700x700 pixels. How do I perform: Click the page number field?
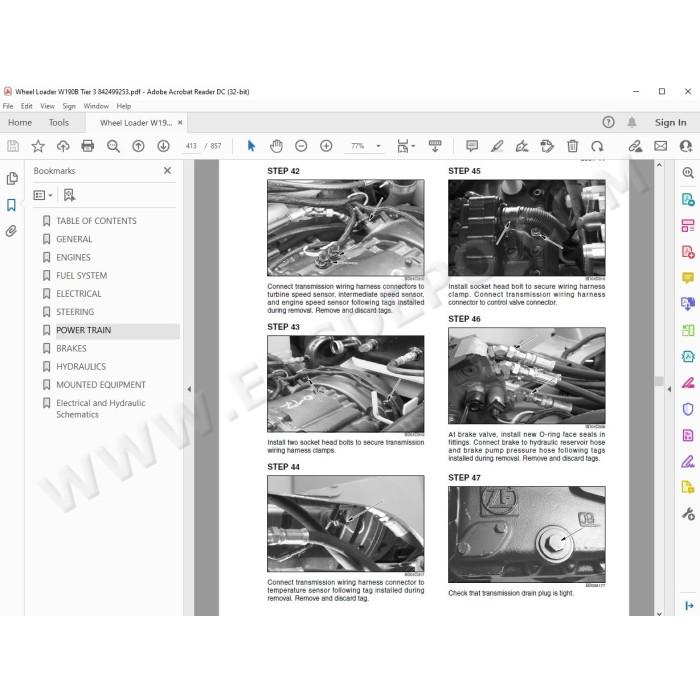coord(191,146)
